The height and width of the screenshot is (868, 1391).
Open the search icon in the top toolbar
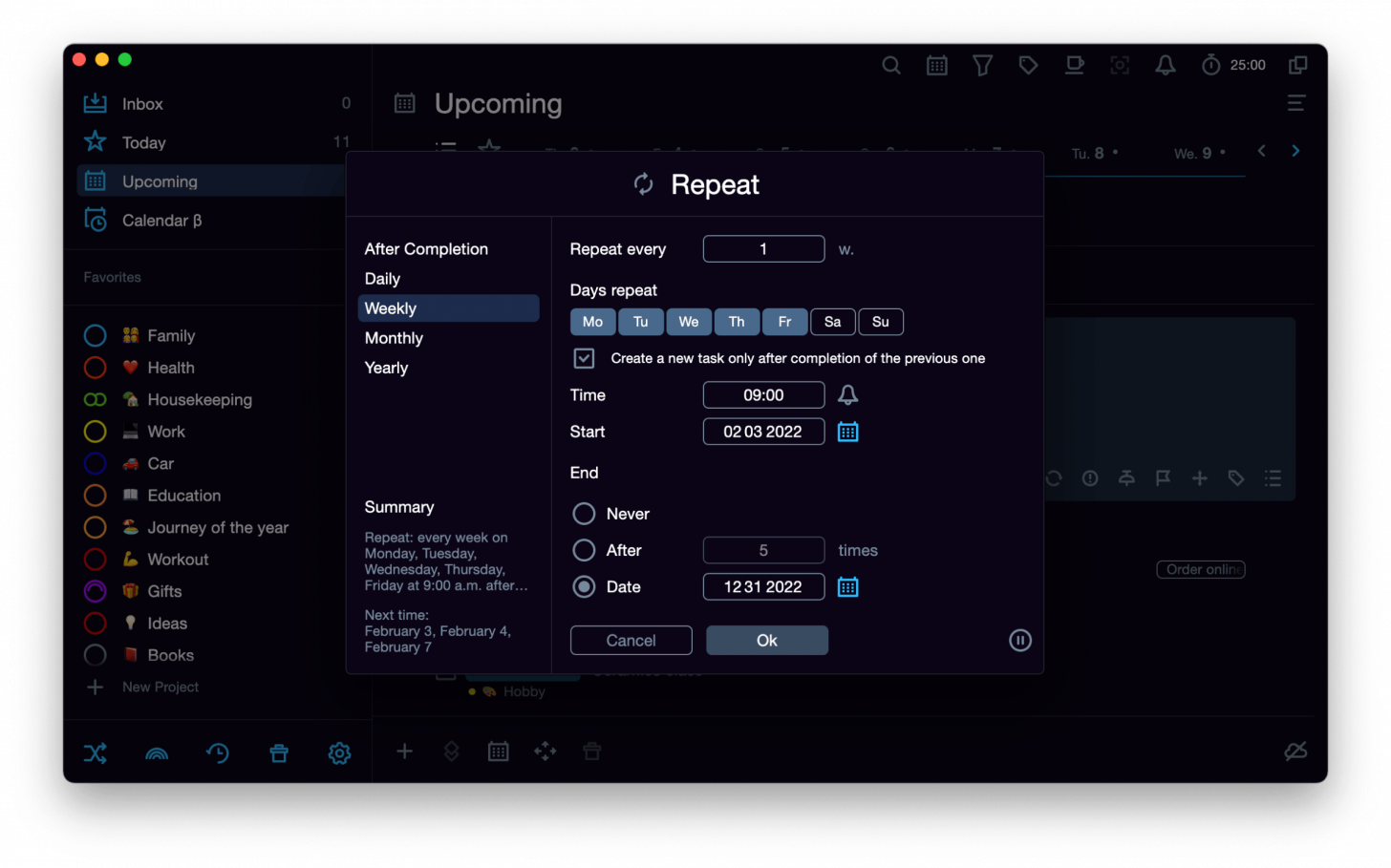[890, 65]
